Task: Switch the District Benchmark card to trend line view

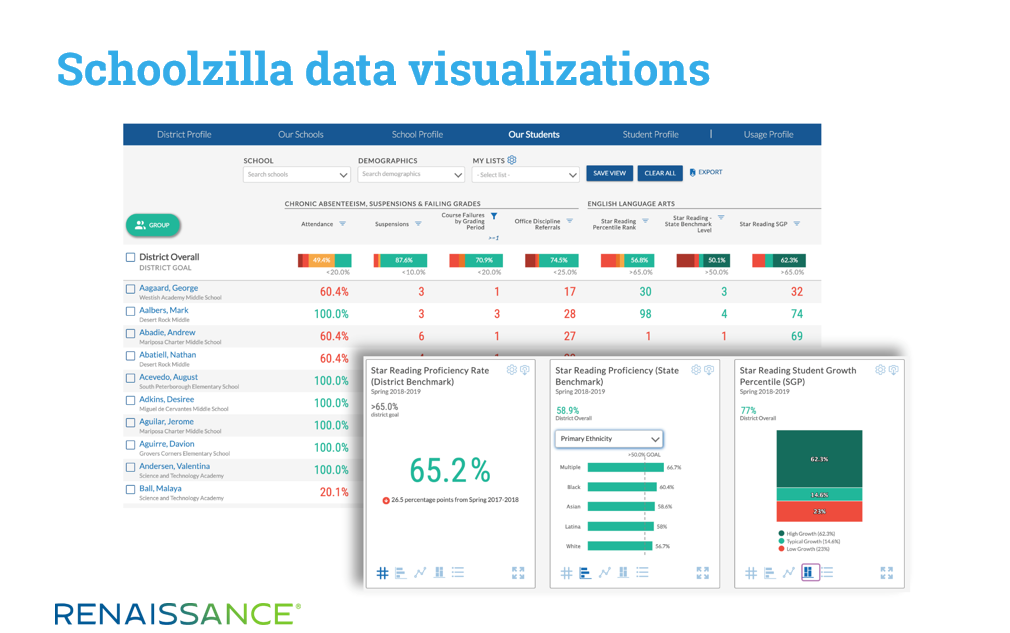Action: pyautogui.click(x=420, y=572)
